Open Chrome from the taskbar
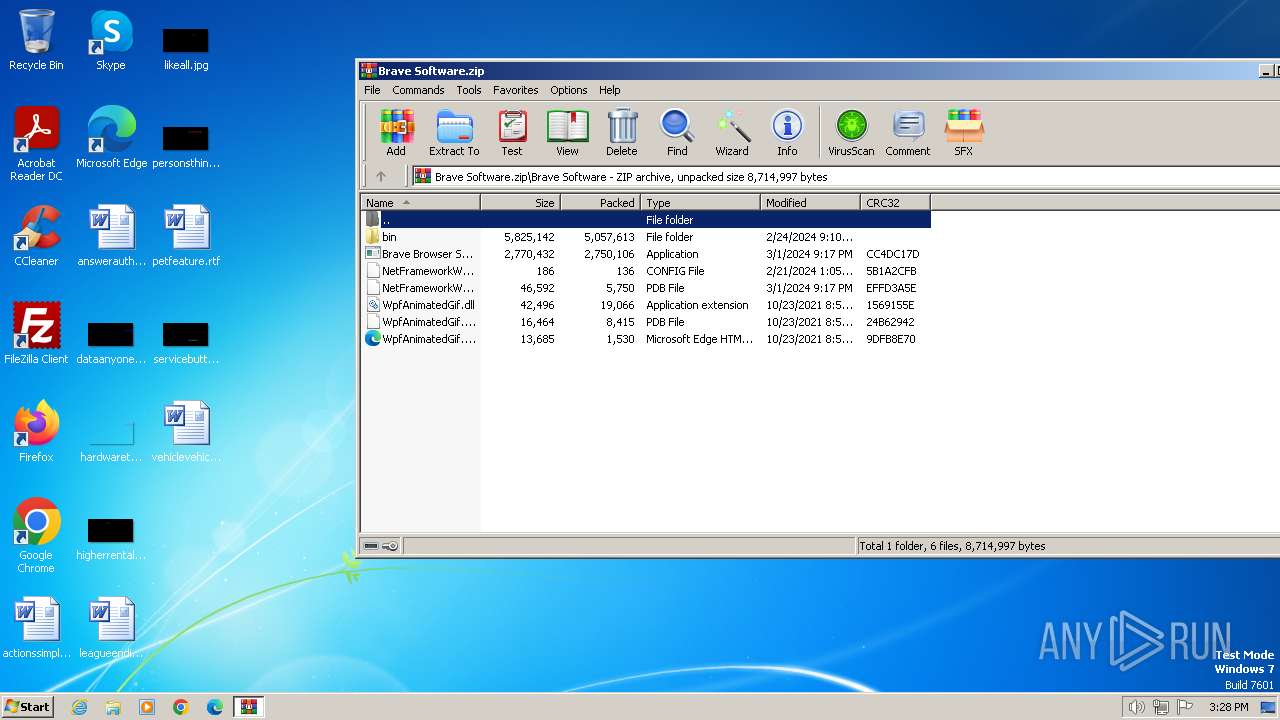 (181, 707)
